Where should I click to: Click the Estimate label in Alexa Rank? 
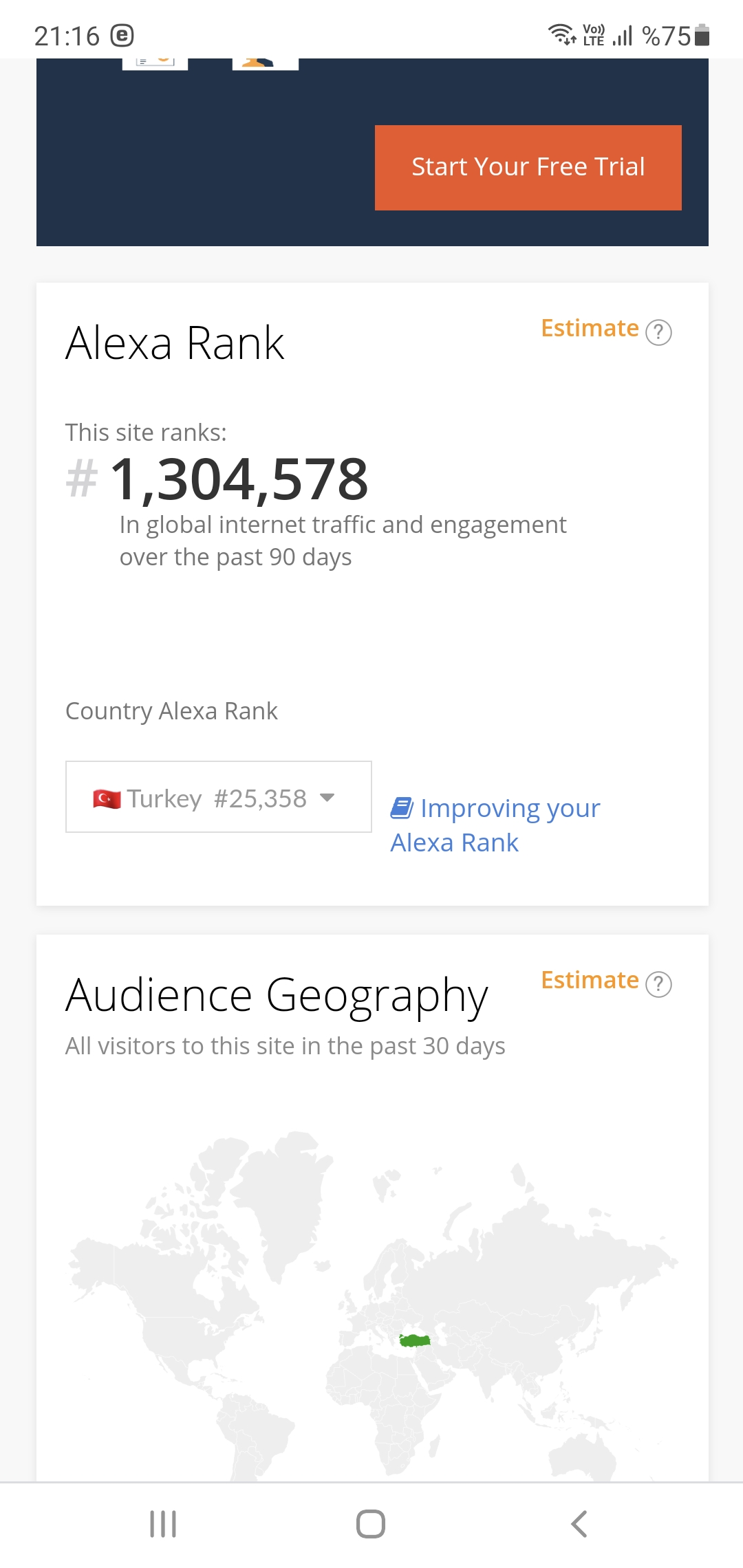click(x=590, y=328)
